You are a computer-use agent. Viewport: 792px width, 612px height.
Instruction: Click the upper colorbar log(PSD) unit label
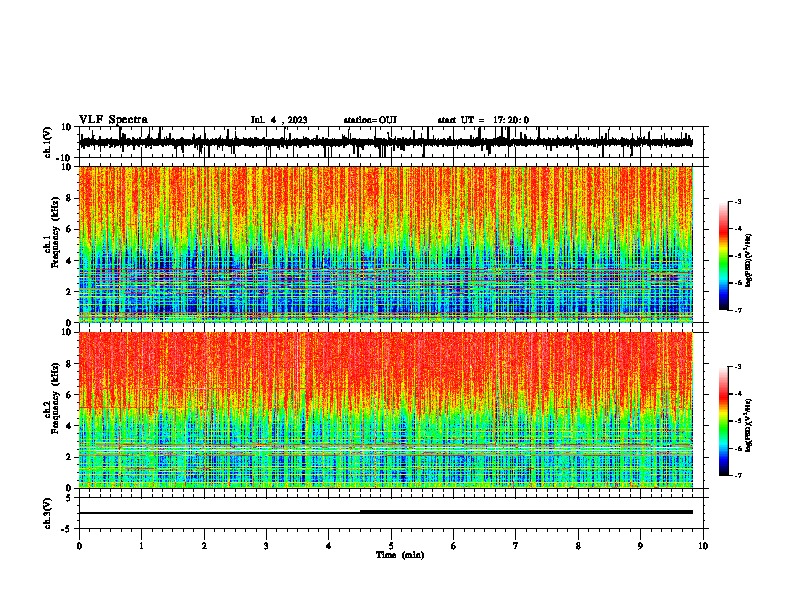click(749, 260)
